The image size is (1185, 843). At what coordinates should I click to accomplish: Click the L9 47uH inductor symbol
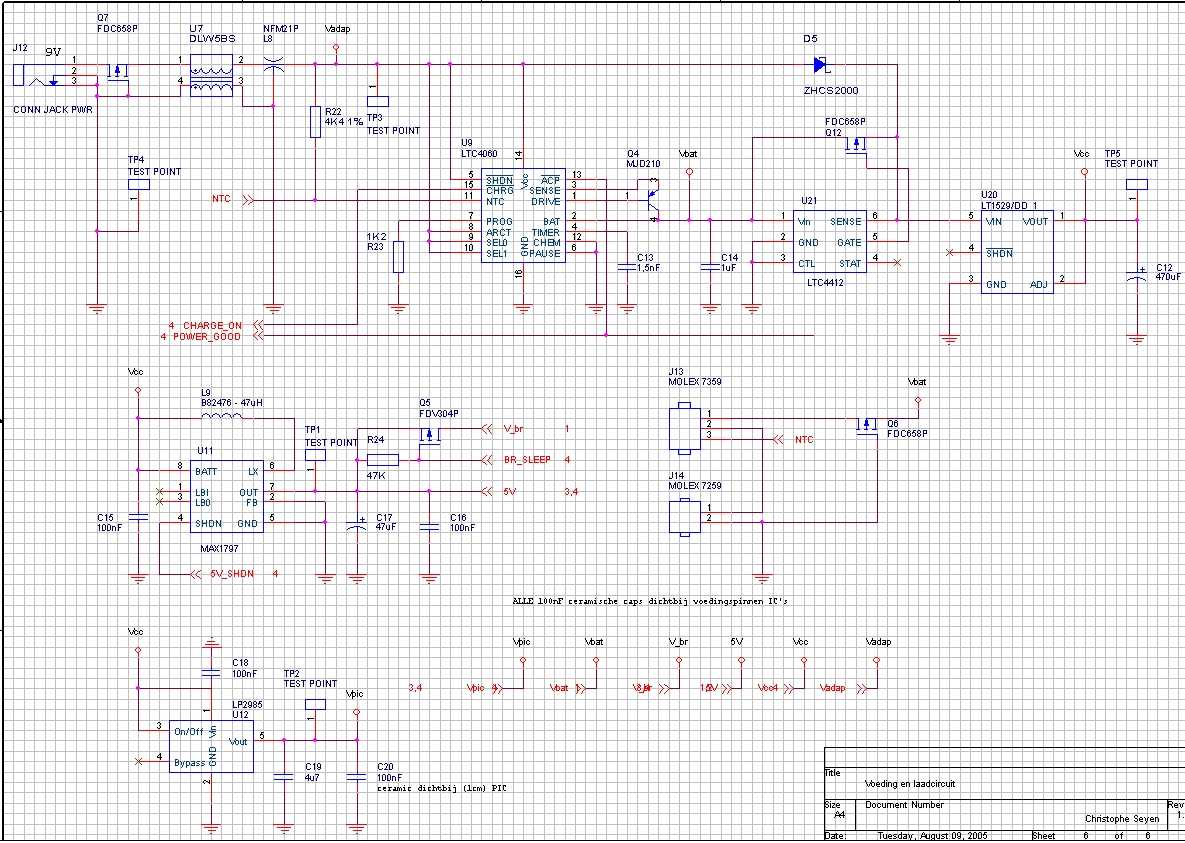(x=219, y=417)
